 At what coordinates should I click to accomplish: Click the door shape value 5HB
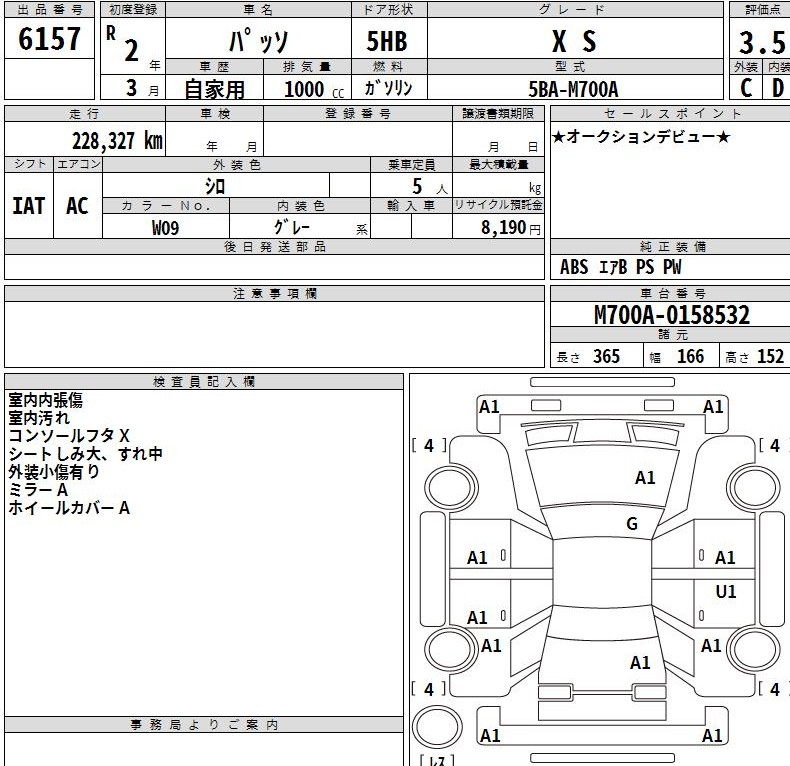(387, 41)
